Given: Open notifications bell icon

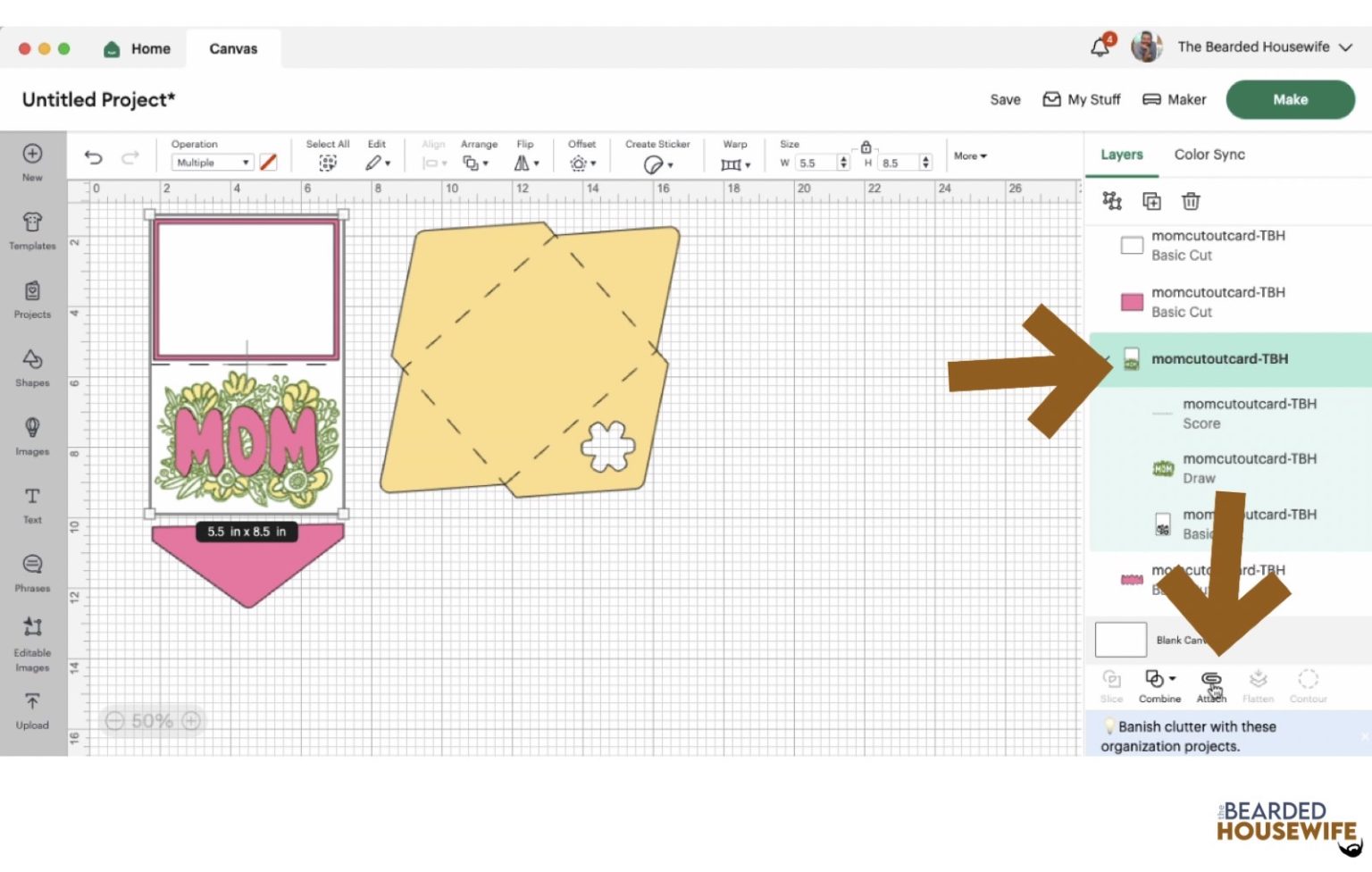Looking at the screenshot, I should click(x=1100, y=47).
